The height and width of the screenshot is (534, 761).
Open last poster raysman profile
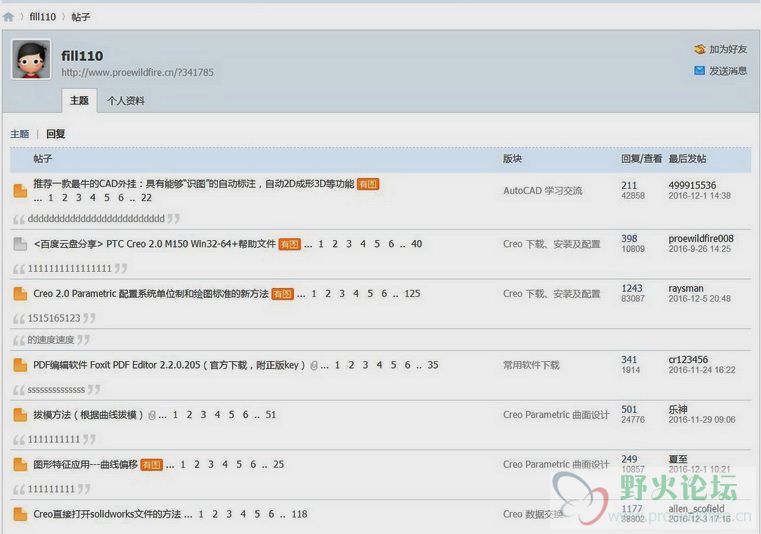pyautogui.click(x=686, y=288)
